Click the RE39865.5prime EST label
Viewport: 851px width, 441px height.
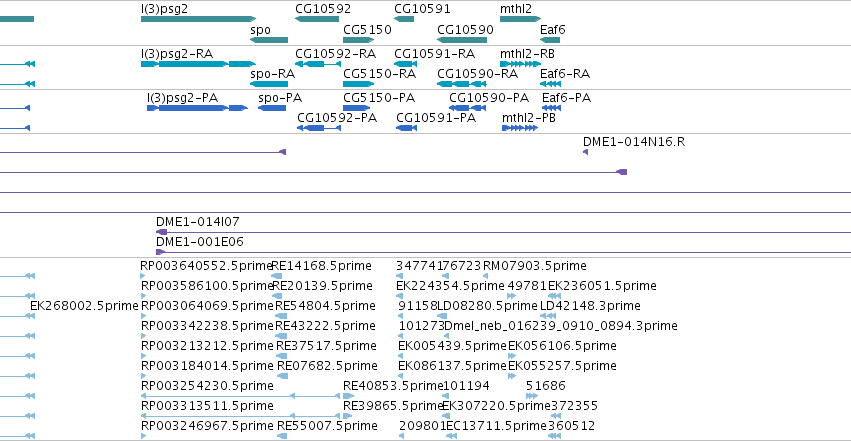[393, 406]
